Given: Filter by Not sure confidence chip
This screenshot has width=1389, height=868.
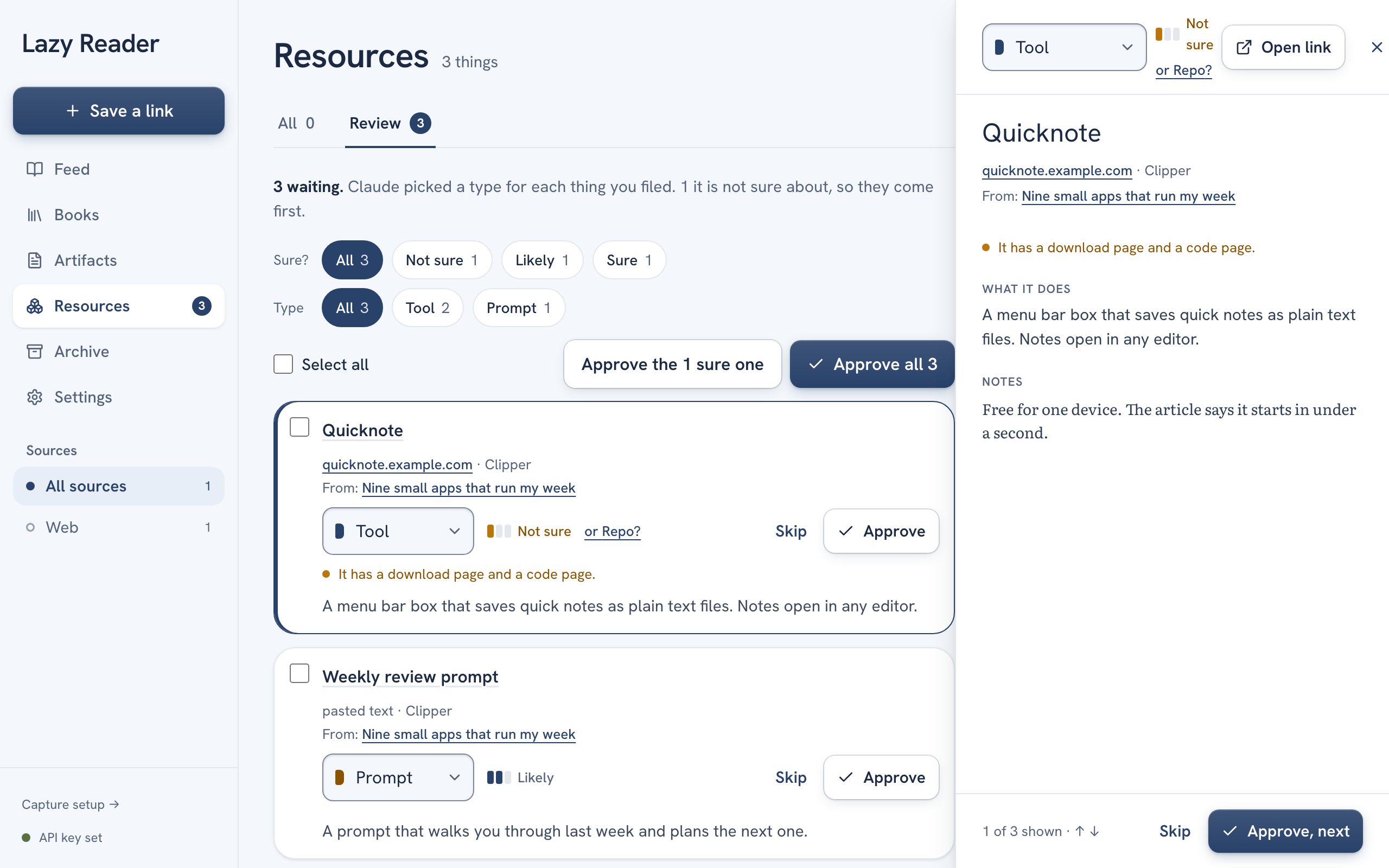Looking at the screenshot, I should point(442,260).
